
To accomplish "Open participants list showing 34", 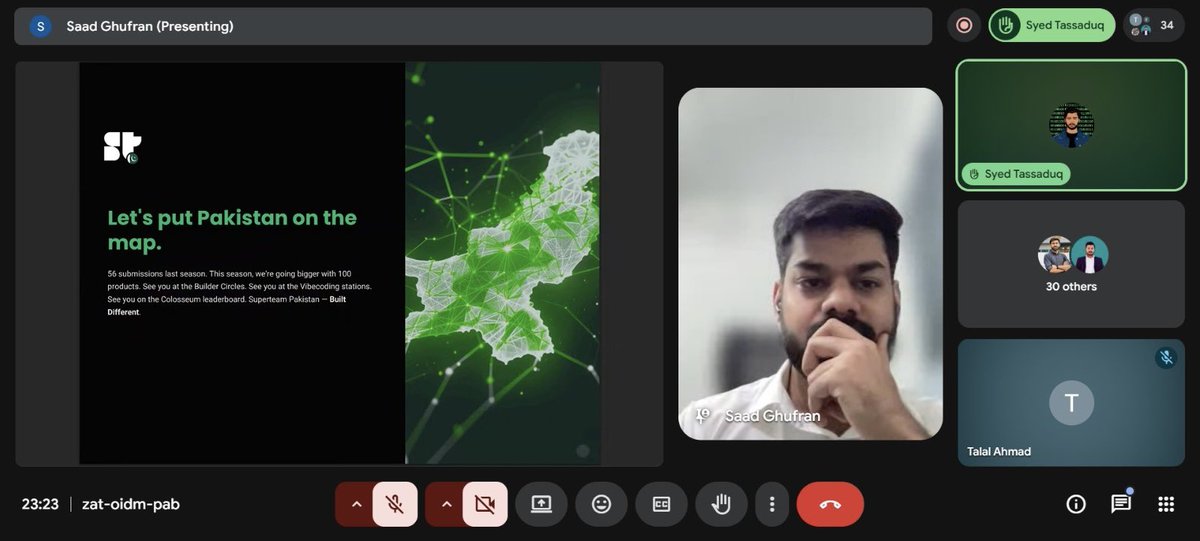I will pos(1153,25).
